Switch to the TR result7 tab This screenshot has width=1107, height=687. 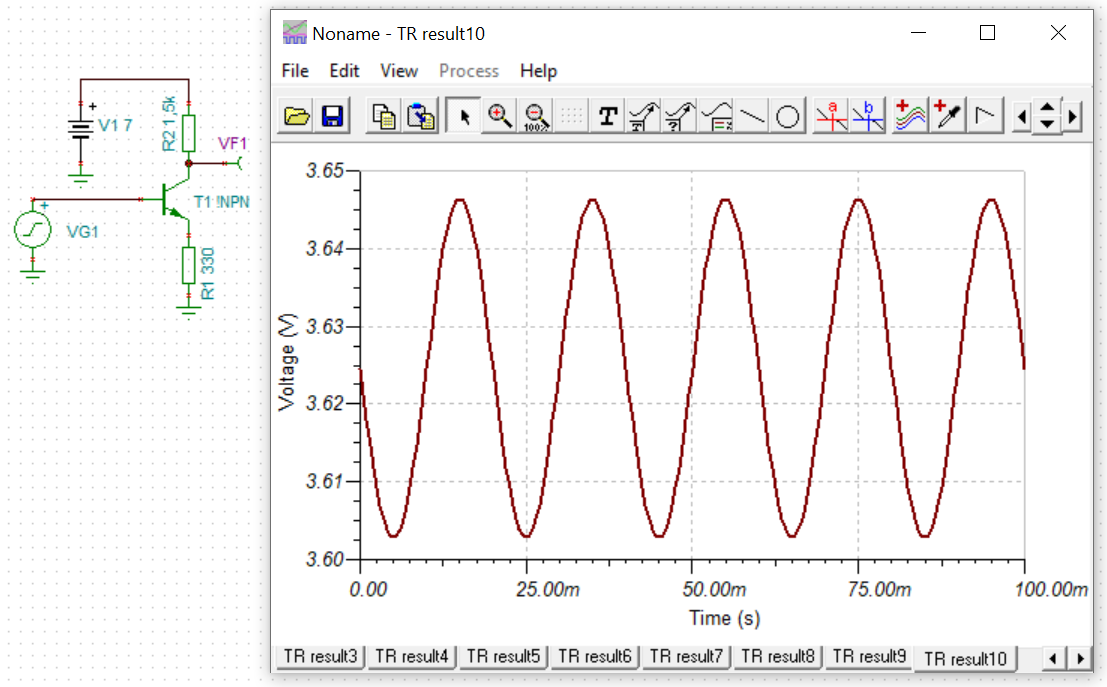coord(686,657)
